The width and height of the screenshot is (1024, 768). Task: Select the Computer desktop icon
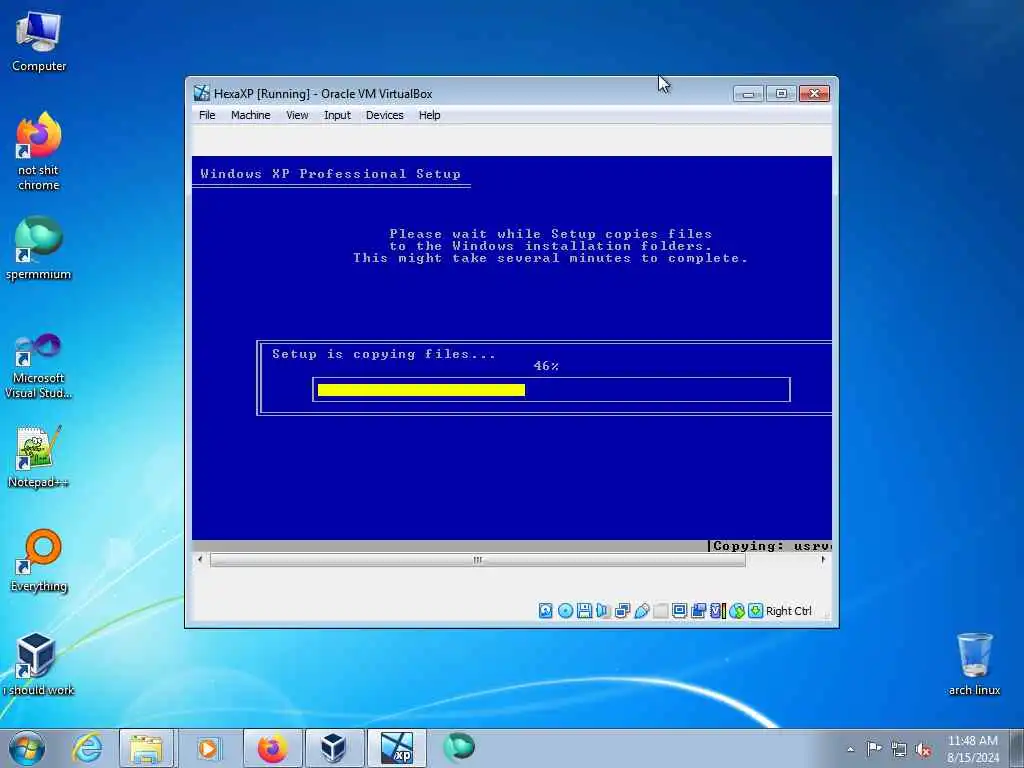pyautogui.click(x=39, y=42)
